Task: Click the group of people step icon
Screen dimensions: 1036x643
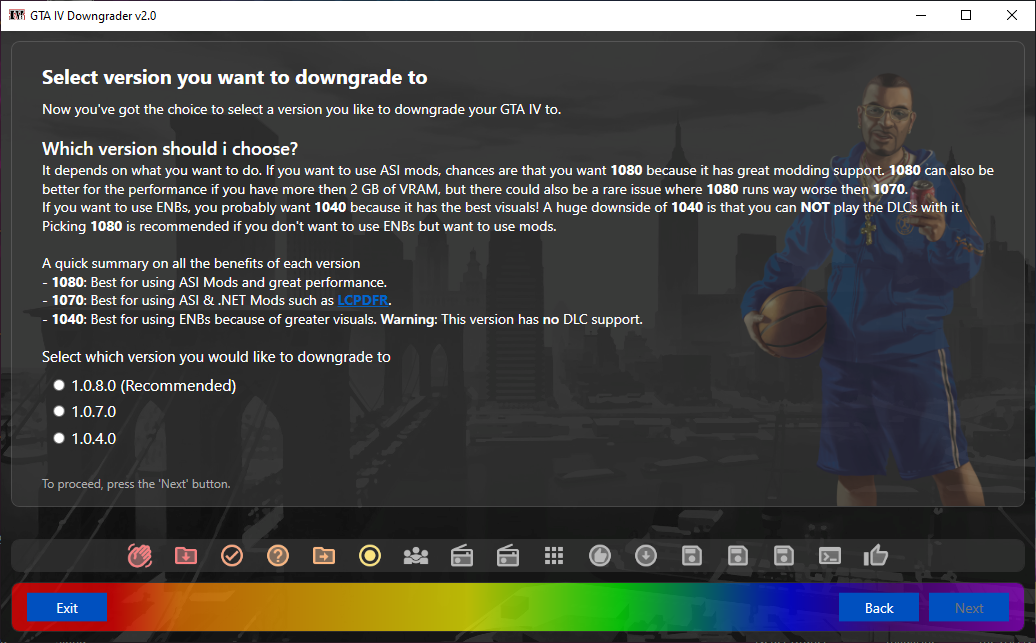Action: (416, 556)
